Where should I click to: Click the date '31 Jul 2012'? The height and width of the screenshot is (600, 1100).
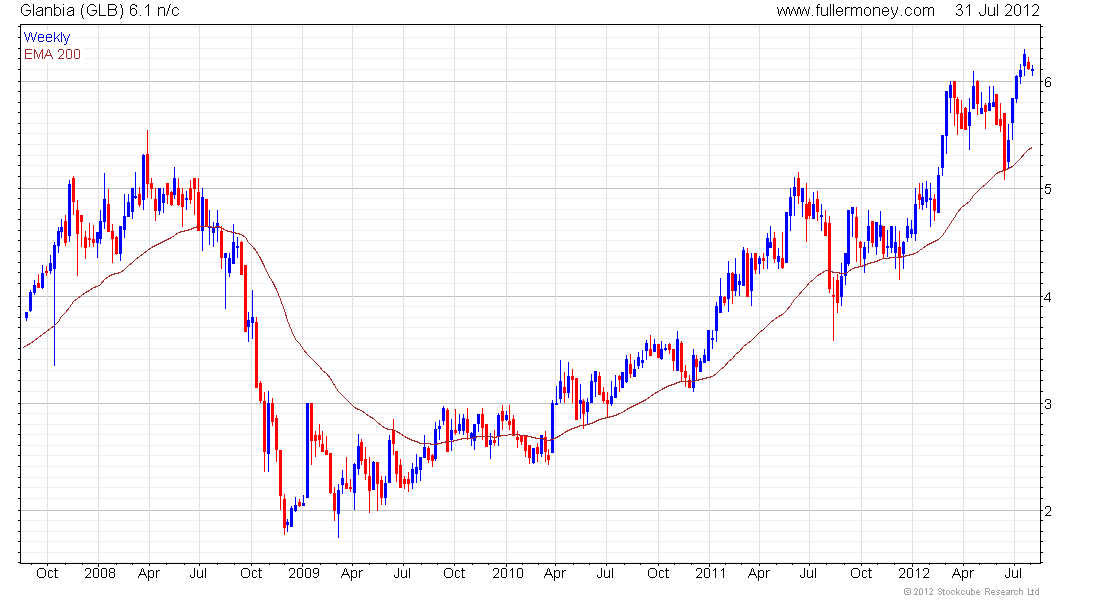coord(997,11)
